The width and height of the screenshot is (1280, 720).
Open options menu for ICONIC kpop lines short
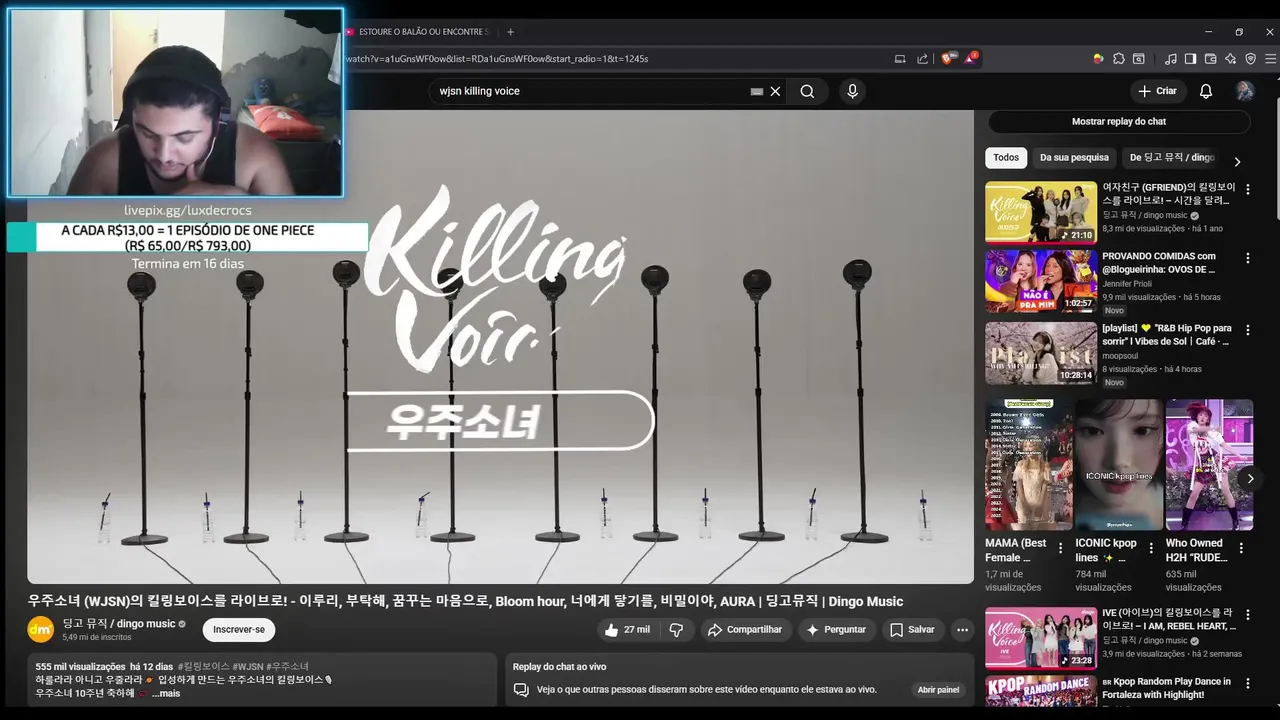coord(1151,548)
